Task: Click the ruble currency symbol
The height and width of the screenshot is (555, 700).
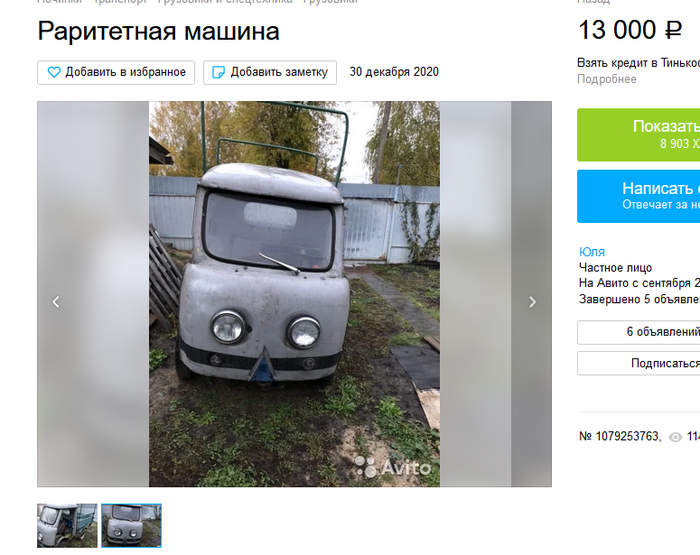Action: 674,30
